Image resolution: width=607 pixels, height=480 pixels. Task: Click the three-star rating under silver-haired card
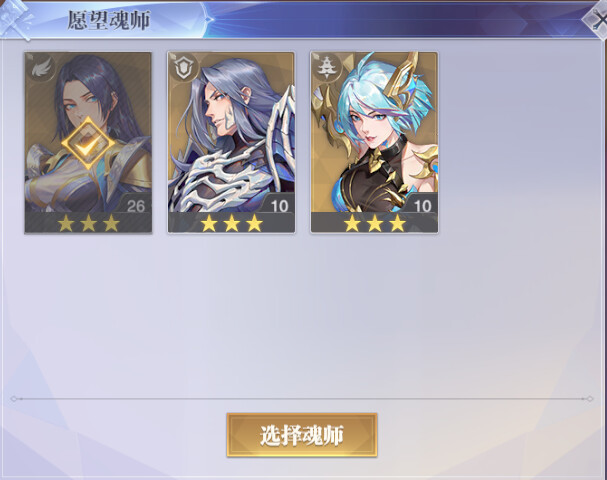231,223
